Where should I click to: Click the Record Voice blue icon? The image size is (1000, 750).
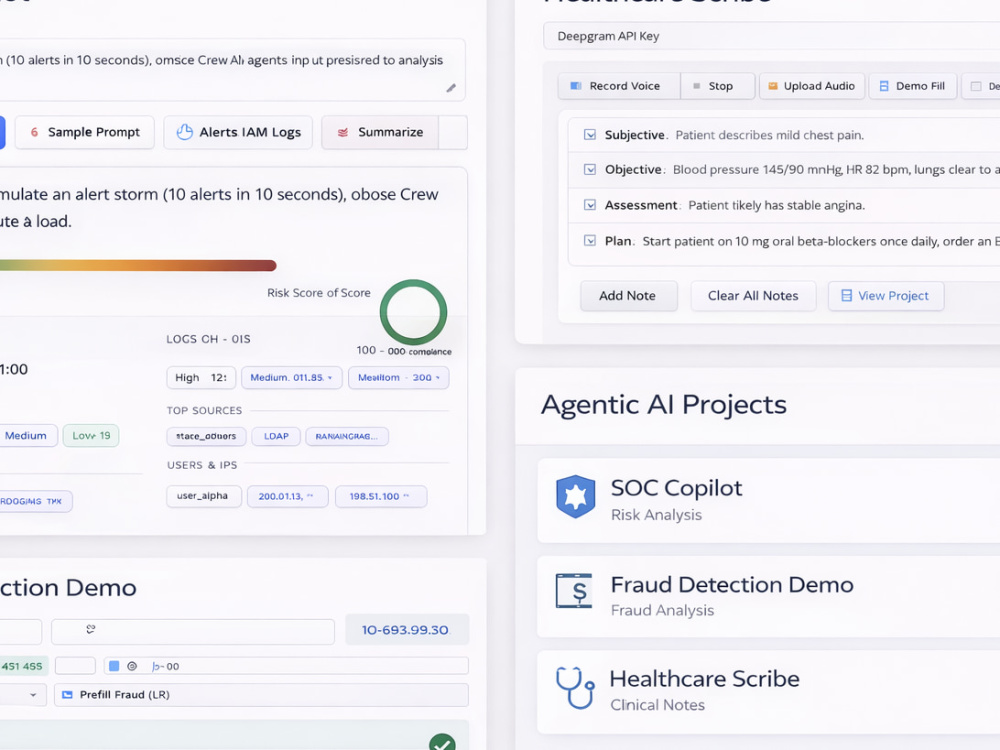(x=575, y=85)
